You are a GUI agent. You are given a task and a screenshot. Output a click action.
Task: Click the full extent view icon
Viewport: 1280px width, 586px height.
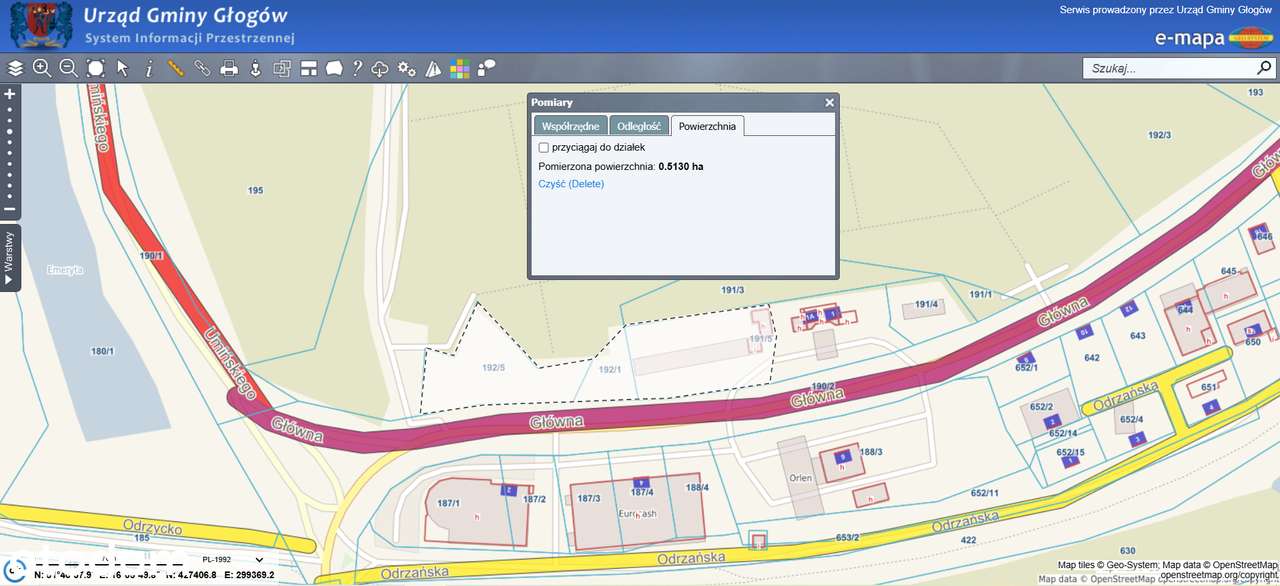95,68
